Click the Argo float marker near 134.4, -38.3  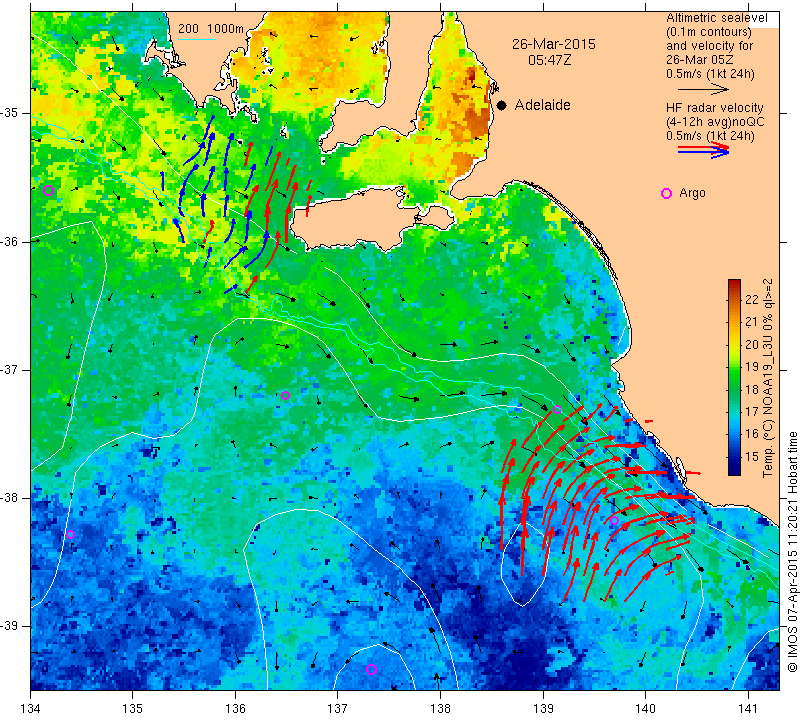(70, 535)
